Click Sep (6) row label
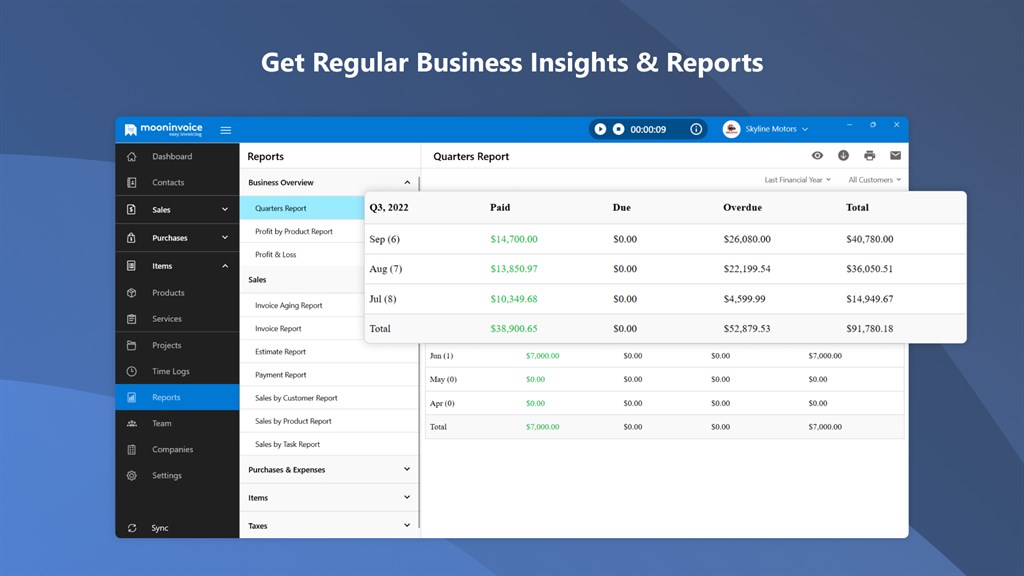This screenshot has height=576, width=1024. click(384, 239)
